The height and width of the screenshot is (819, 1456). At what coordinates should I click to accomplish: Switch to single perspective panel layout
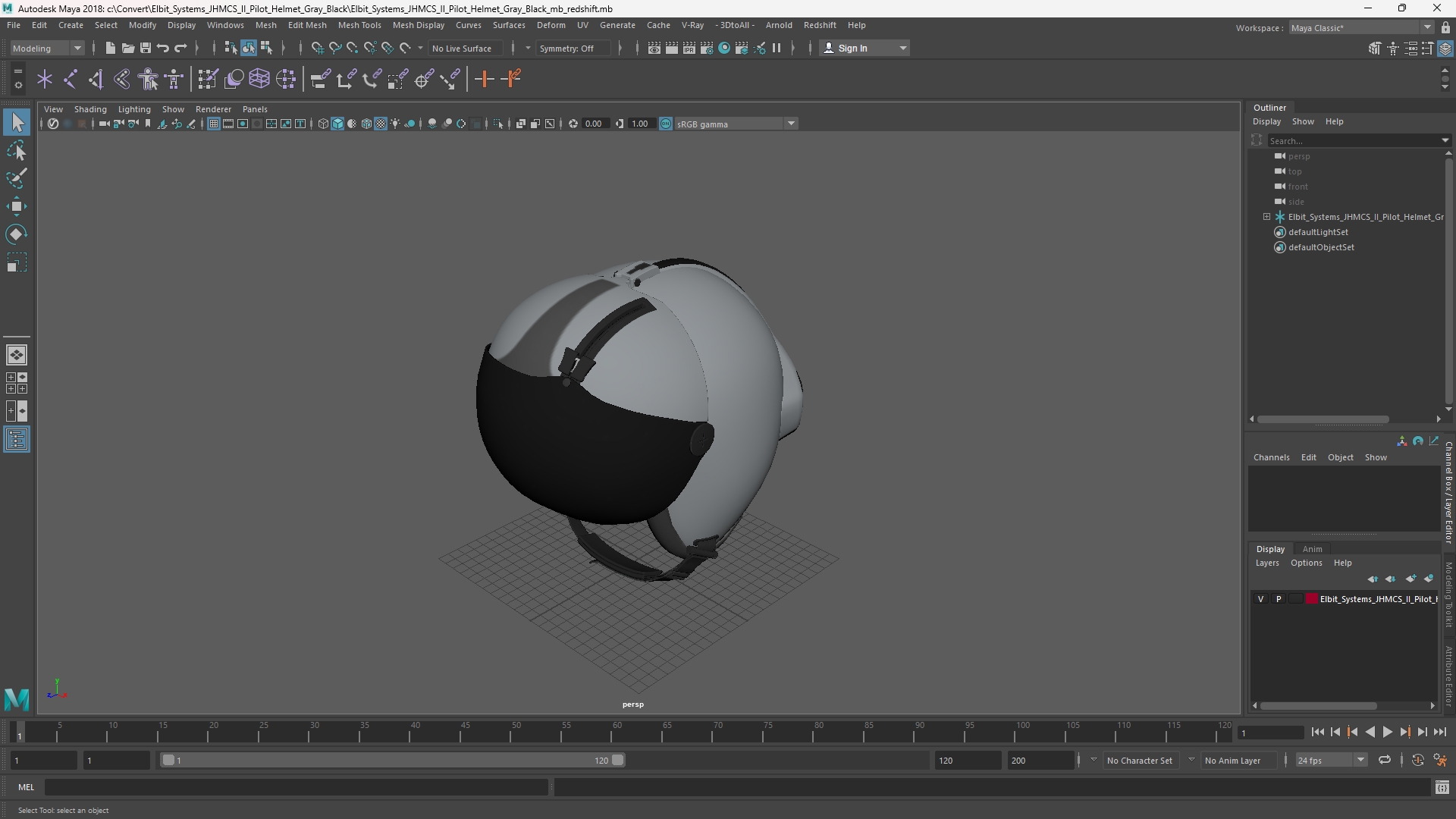(17, 355)
